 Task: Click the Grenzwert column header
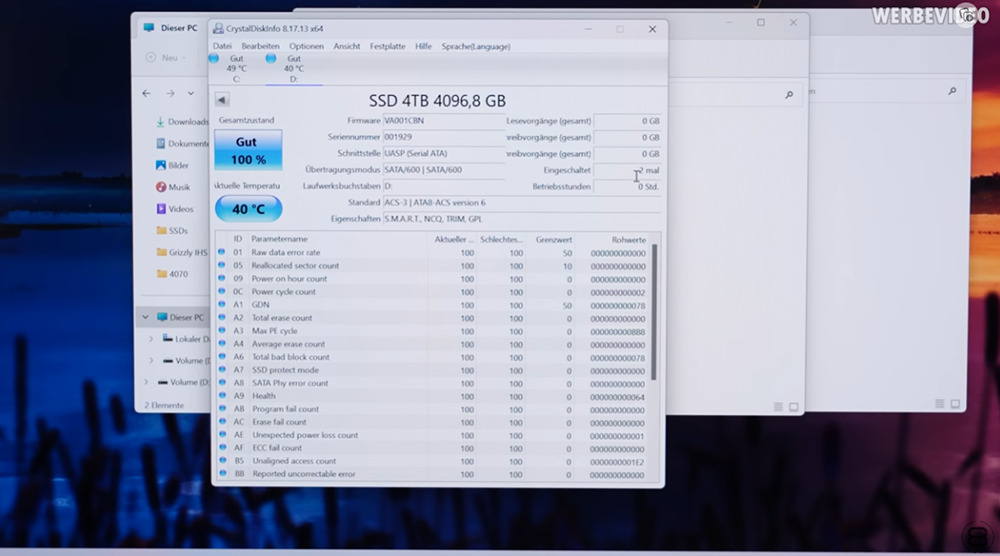tap(554, 240)
